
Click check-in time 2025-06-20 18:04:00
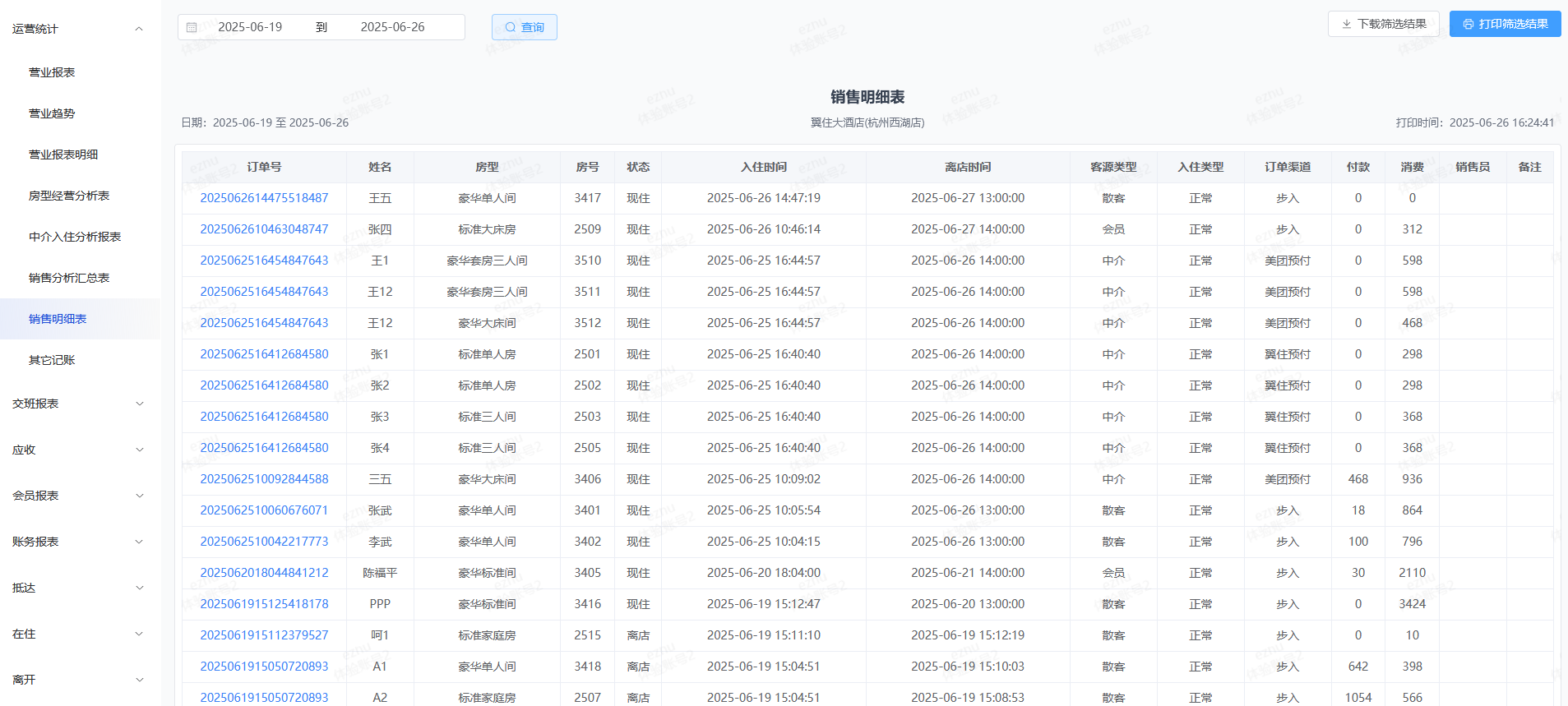pyautogui.click(x=764, y=573)
